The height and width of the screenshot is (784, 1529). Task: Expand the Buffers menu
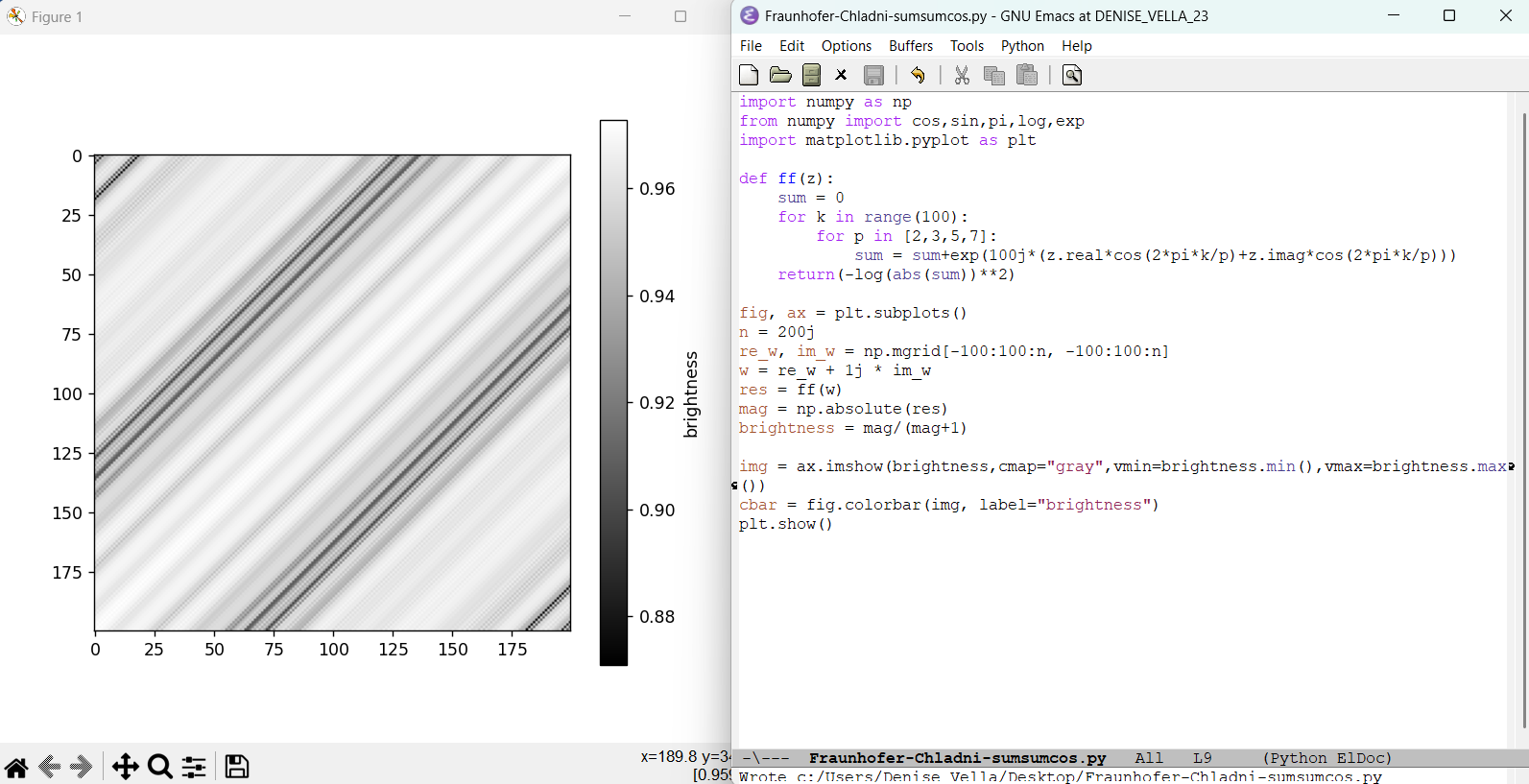click(x=910, y=46)
